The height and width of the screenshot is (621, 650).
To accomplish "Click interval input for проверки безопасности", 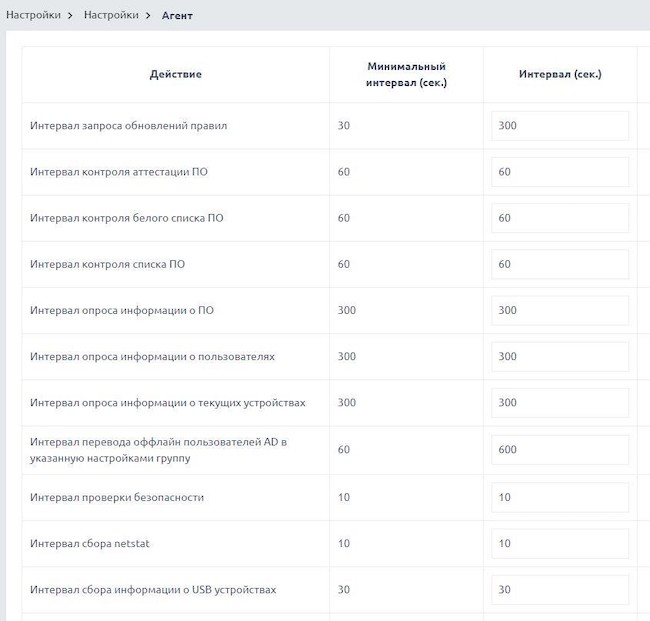I will pos(560,497).
